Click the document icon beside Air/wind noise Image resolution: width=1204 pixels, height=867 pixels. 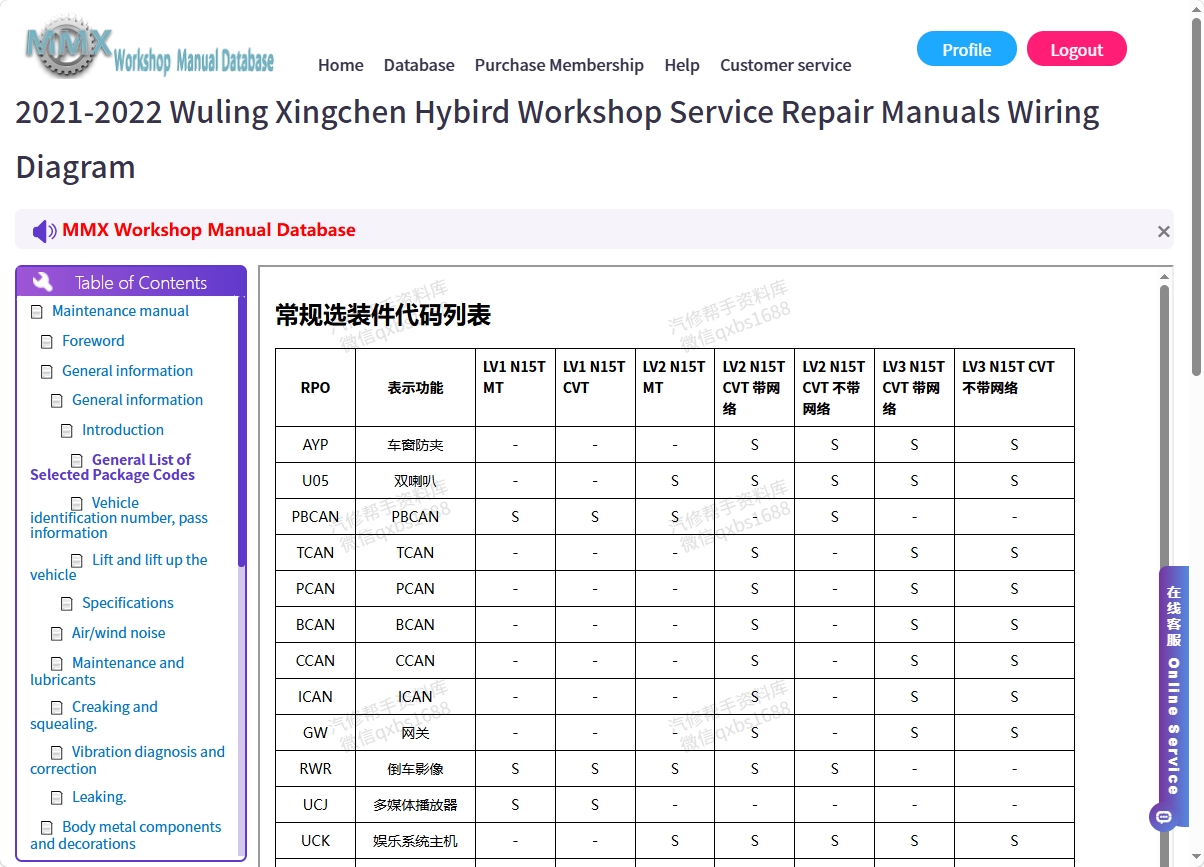(57, 634)
